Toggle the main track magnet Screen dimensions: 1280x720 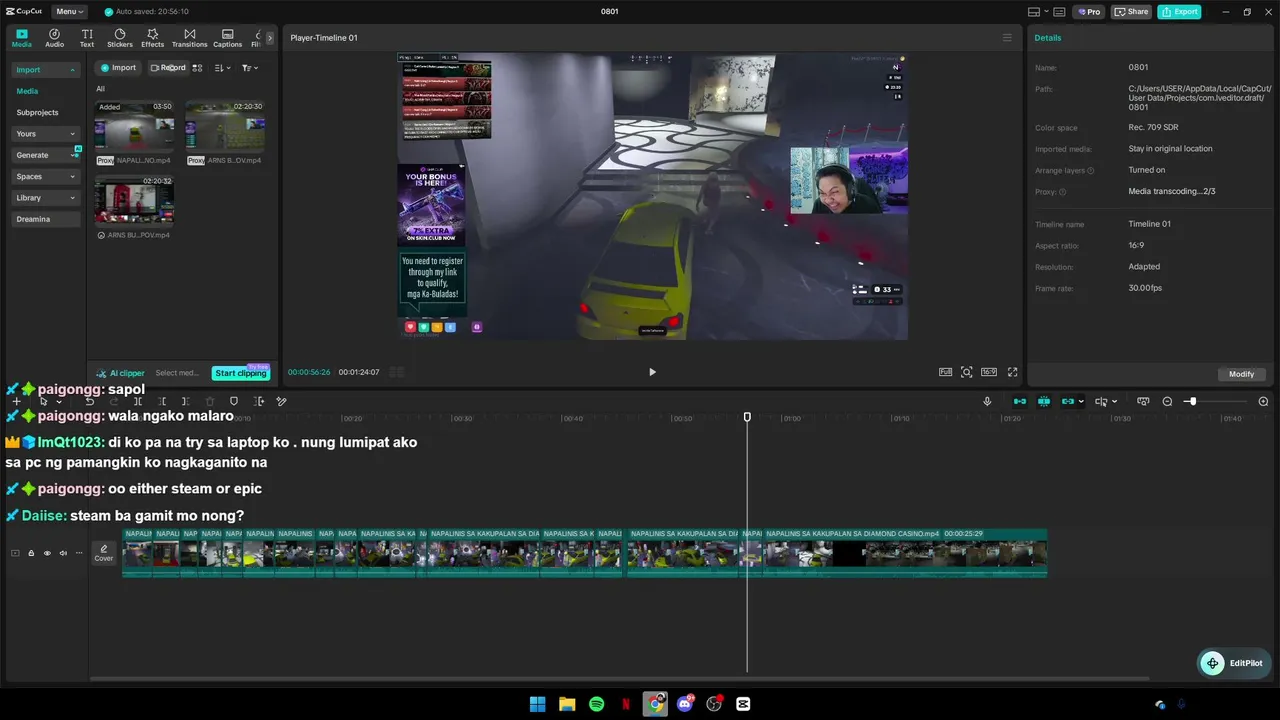click(1019, 401)
